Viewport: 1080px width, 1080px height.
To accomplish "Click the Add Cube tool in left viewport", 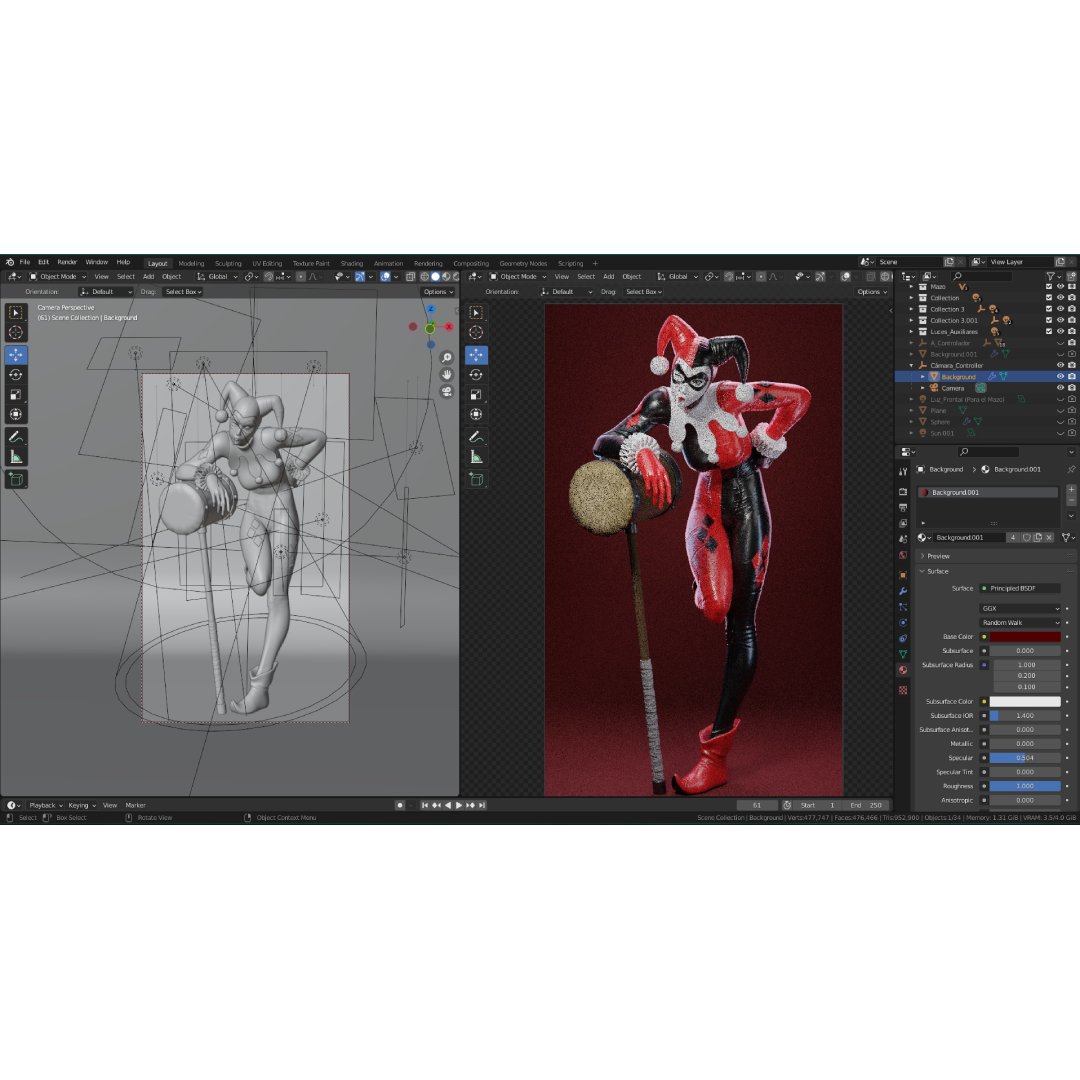I will pos(16,479).
